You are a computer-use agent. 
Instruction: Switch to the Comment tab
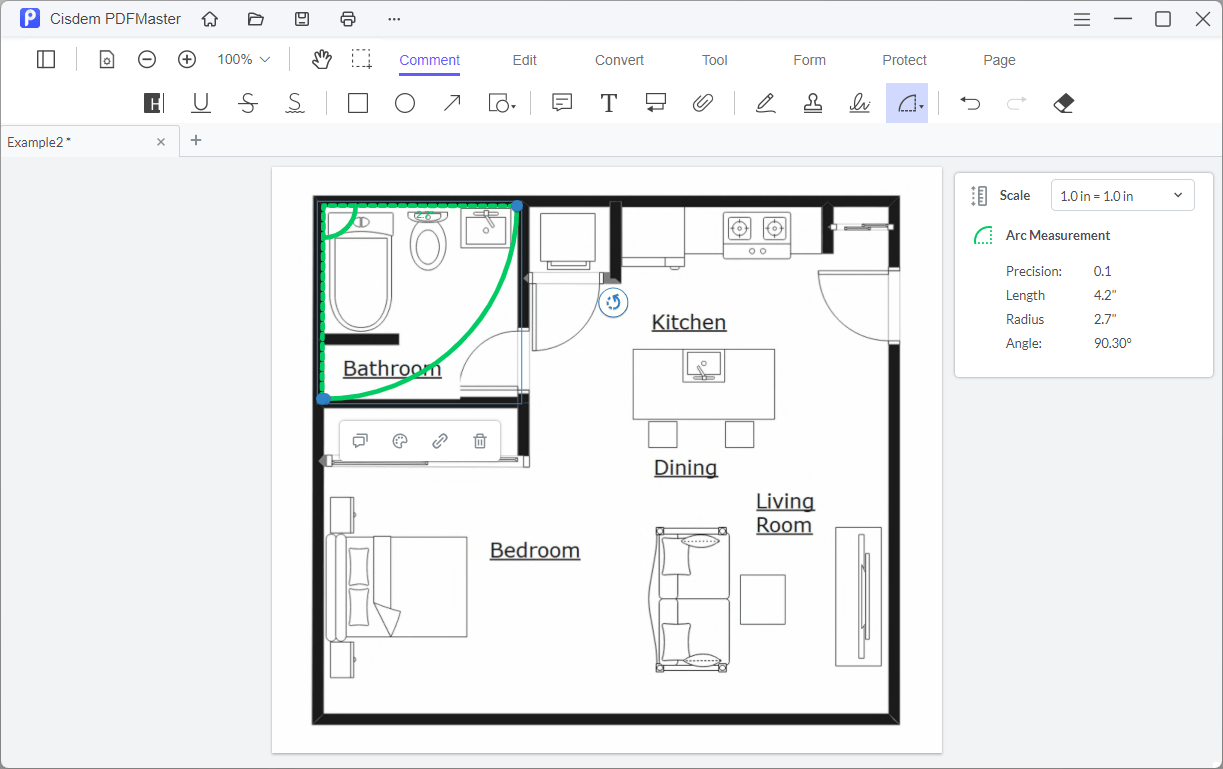[430, 60]
